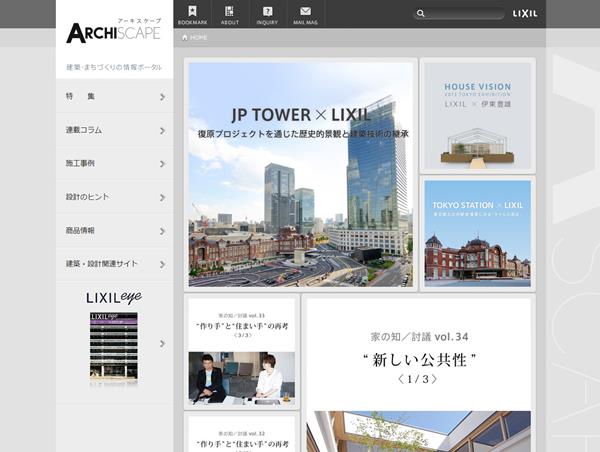Image resolution: width=600 pixels, height=452 pixels.
Task: Open the 商品情報 sidebar menu item
Action: [x=114, y=230]
